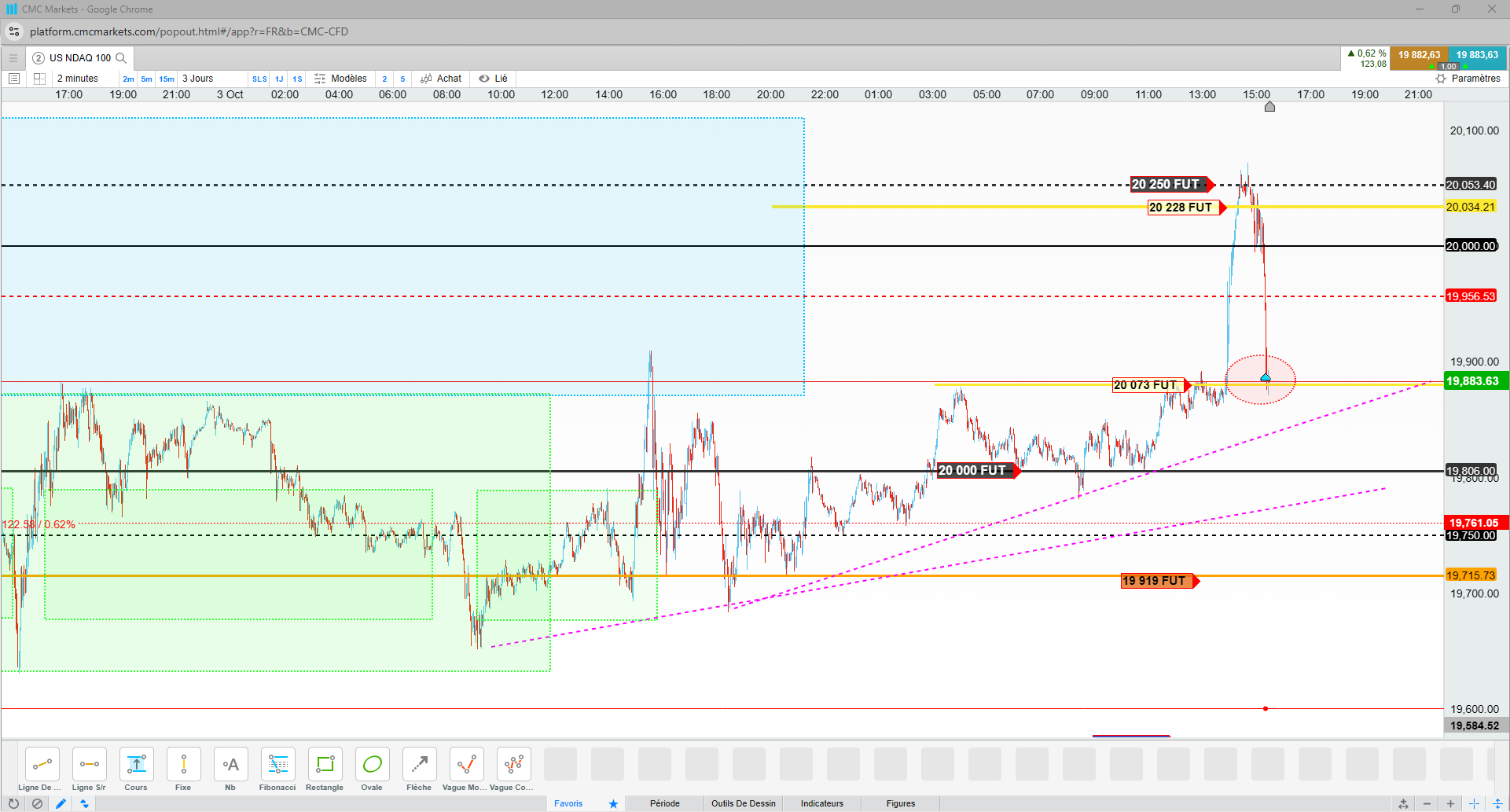Switch to the Indicateurs tab

pos(822,803)
